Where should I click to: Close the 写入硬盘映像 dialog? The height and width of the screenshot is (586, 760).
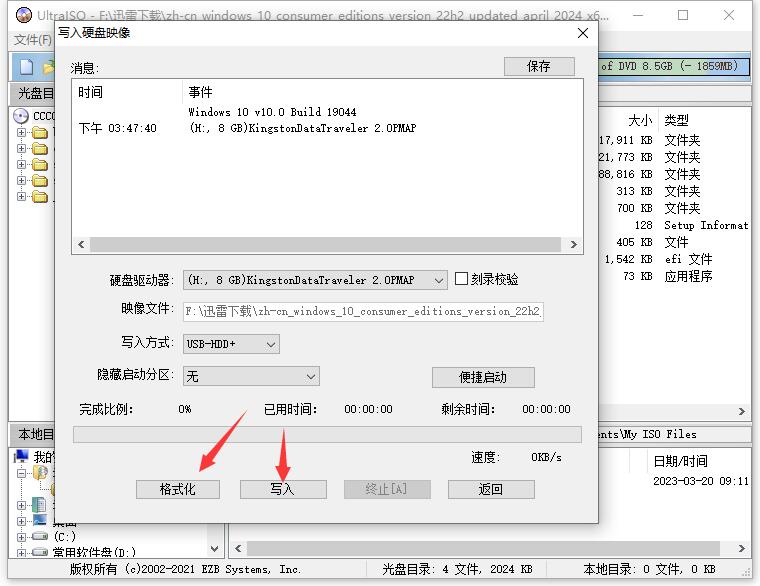tap(583, 33)
